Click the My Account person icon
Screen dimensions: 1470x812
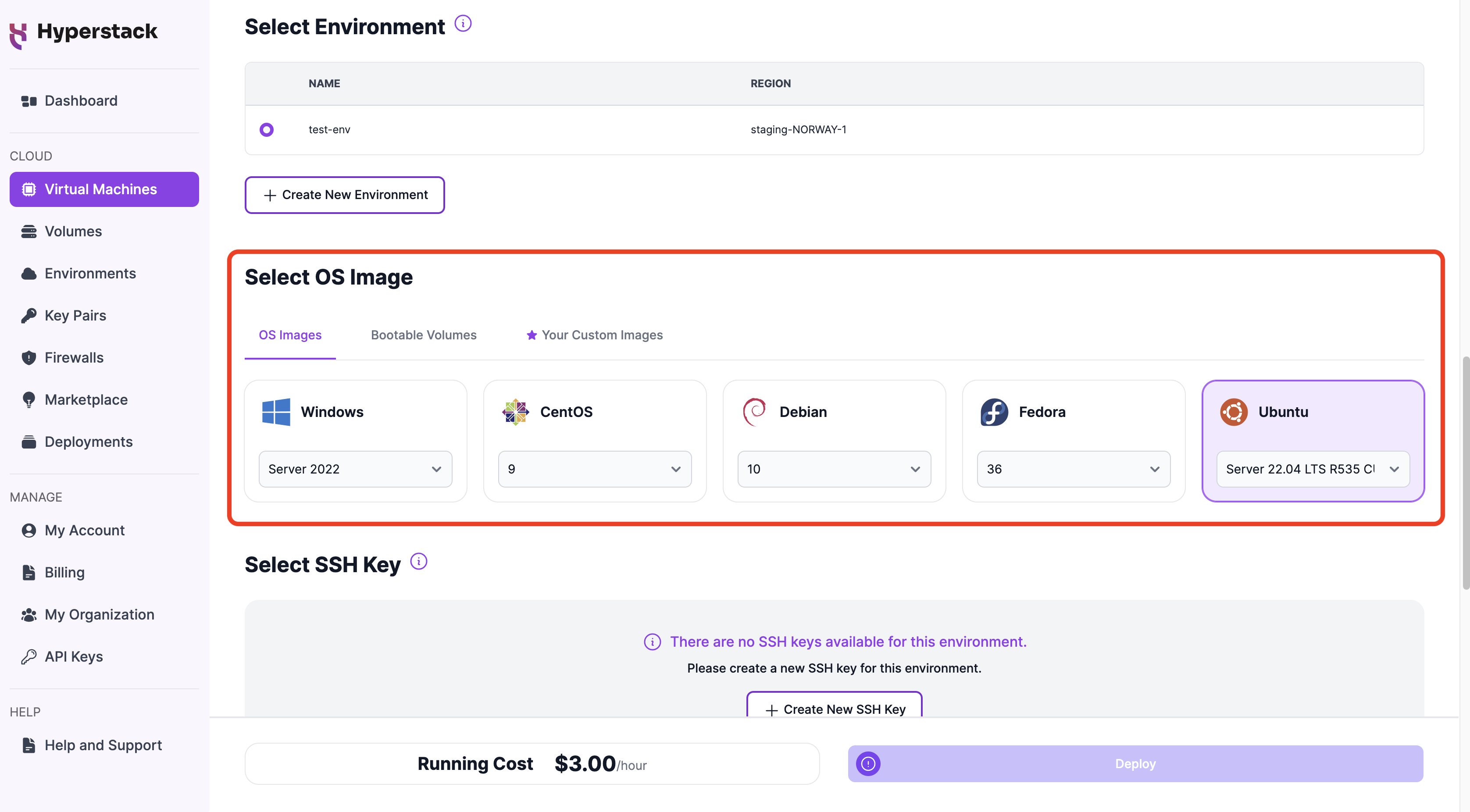pos(29,530)
